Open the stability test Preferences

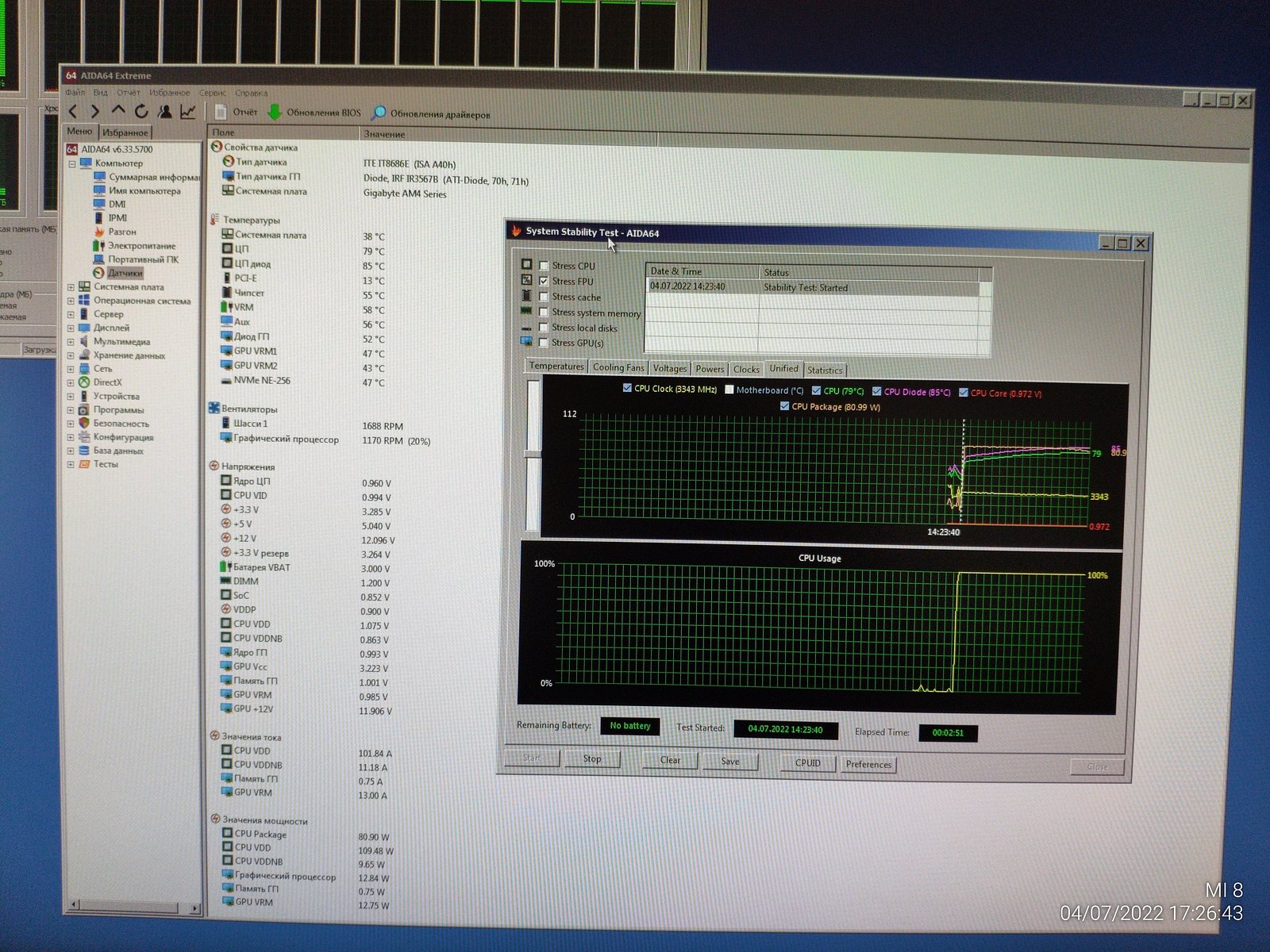pos(868,765)
